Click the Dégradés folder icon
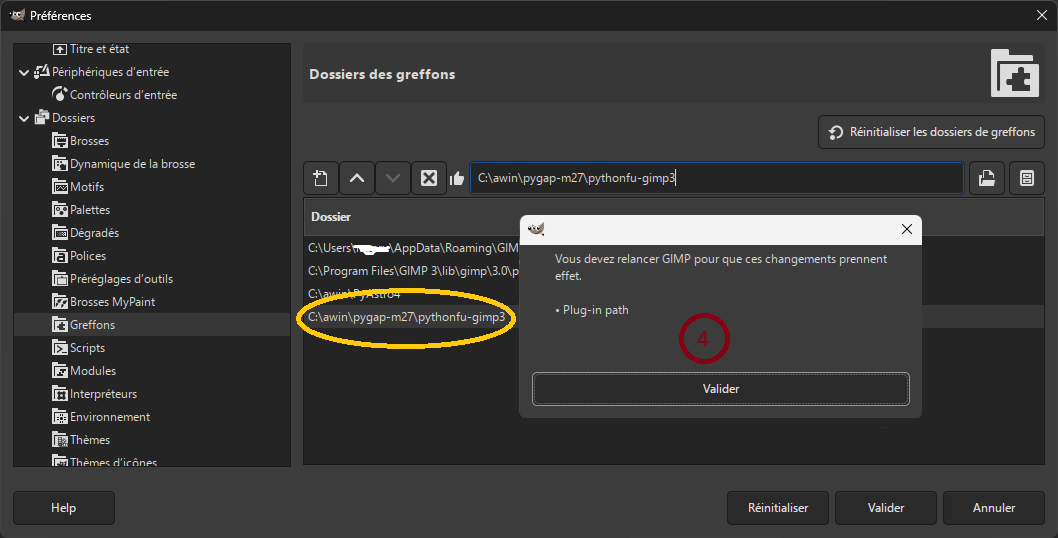1058x538 pixels. [x=60, y=232]
